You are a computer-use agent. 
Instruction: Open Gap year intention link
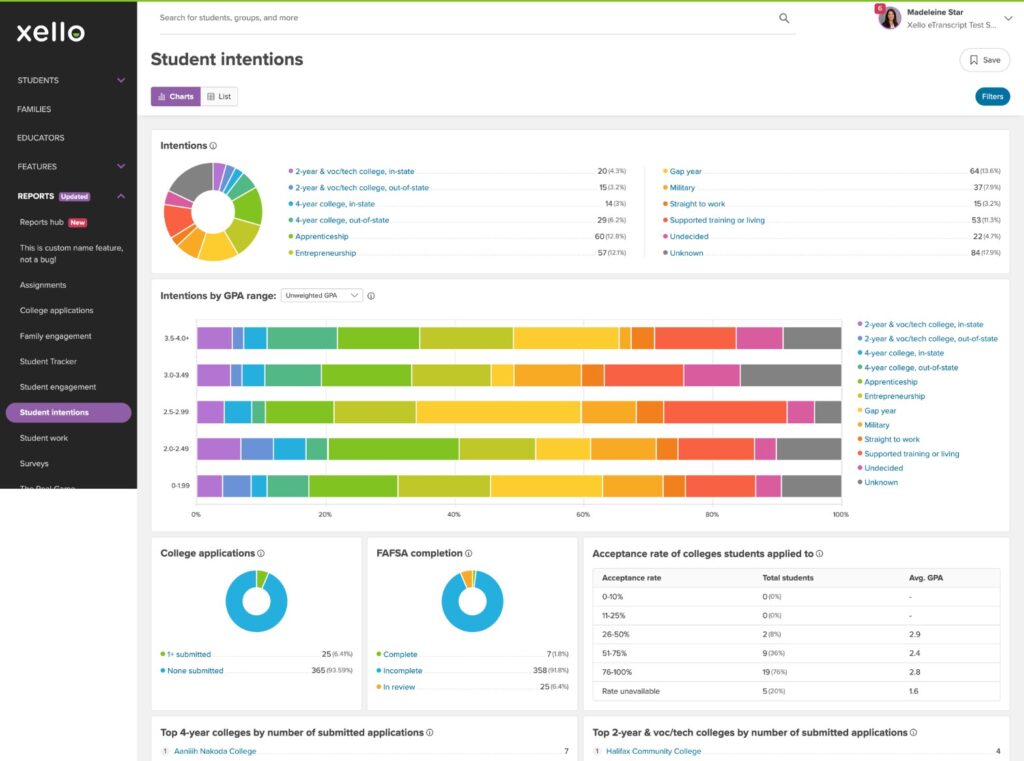(685, 171)
